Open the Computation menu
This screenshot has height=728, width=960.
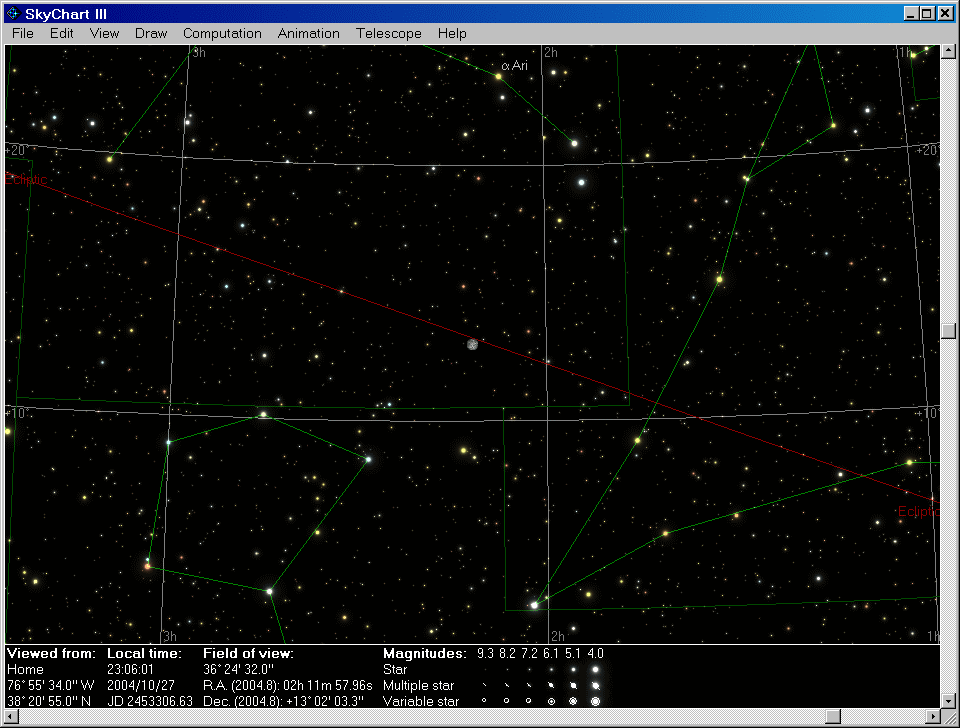(222, 33)
